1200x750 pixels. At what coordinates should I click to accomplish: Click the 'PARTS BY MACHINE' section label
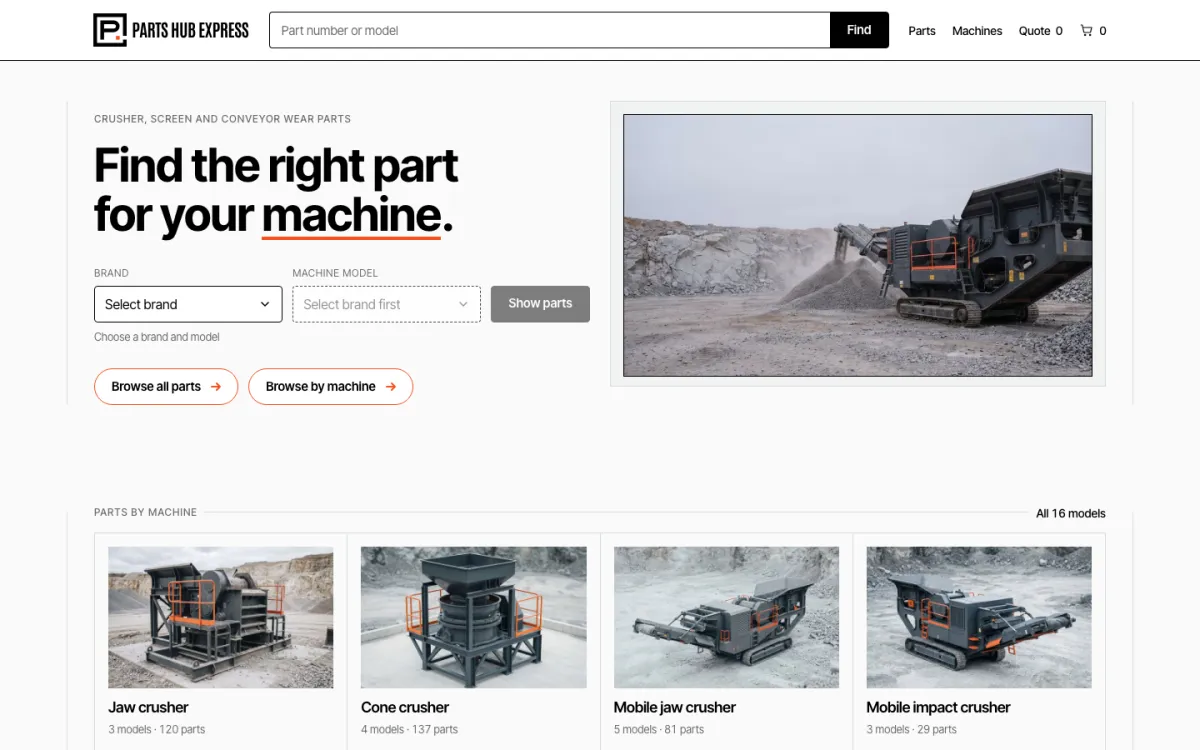[x=146, y=513]
